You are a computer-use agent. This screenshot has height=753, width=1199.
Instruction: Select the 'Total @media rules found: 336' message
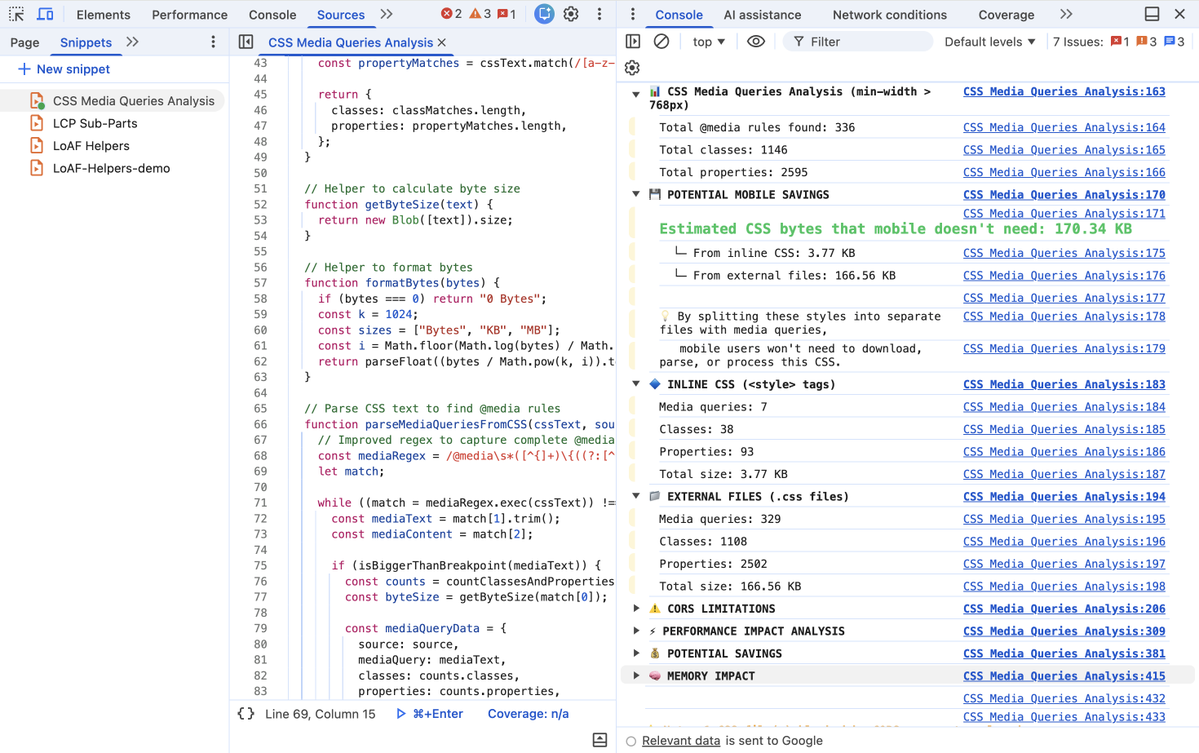[x=757, y=128]
